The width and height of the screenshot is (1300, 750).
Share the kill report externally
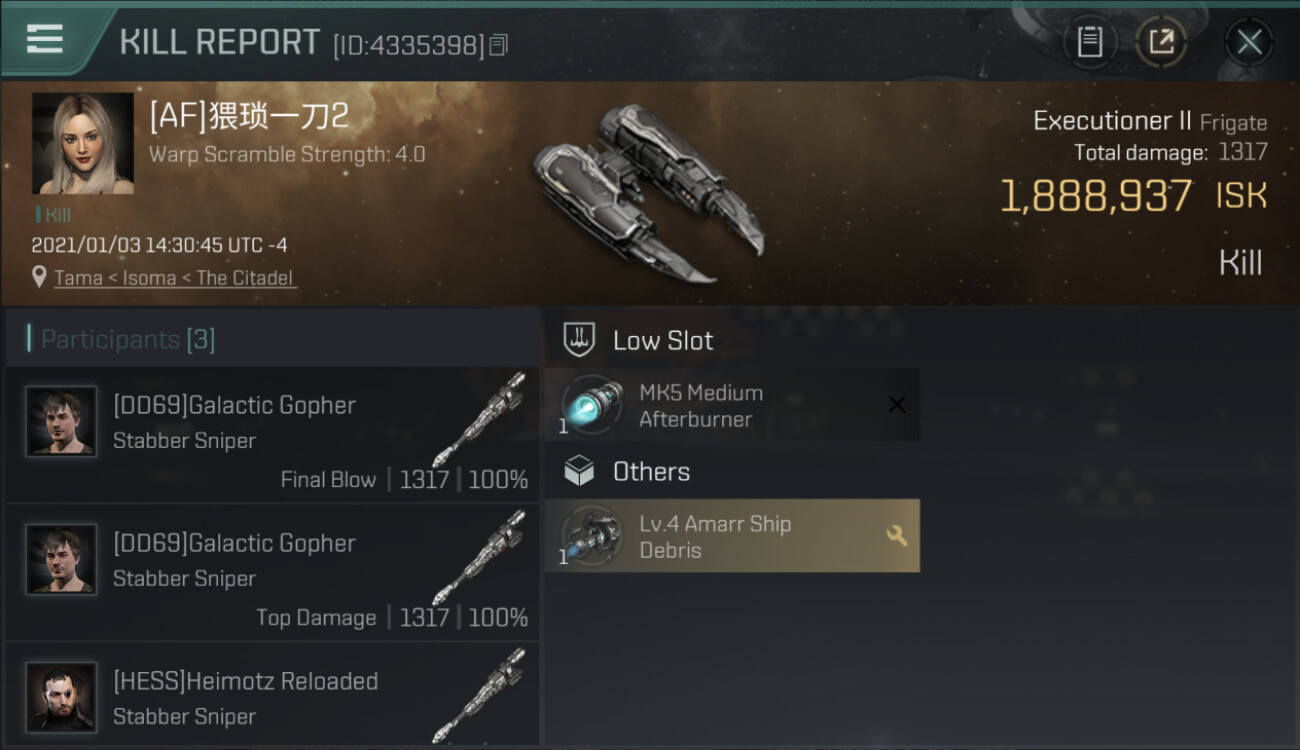pos(1161,42)
